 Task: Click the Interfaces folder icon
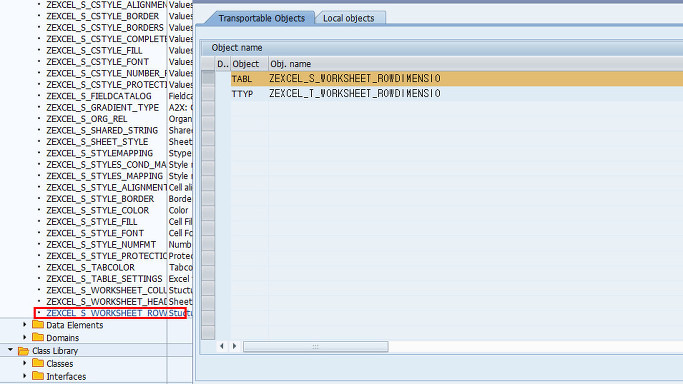(38, 376)
